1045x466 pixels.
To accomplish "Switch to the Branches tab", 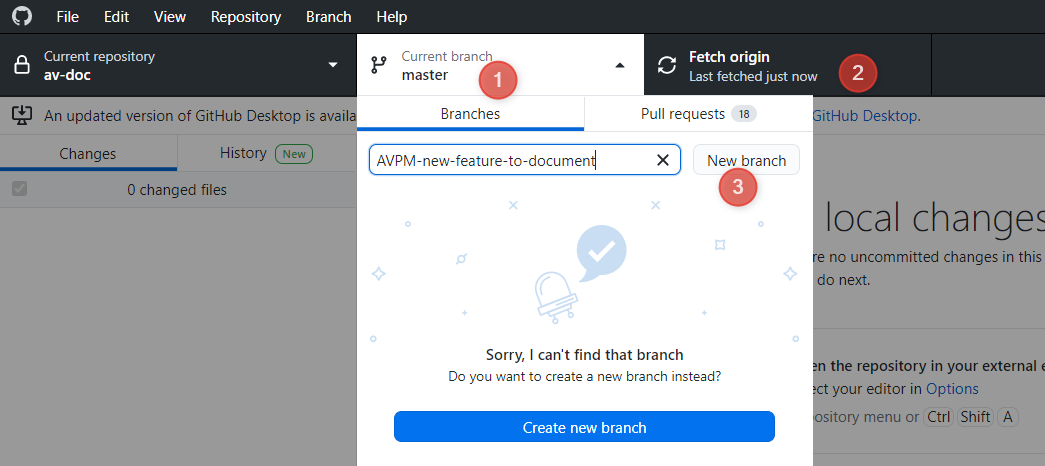I will tap(471, 114).
